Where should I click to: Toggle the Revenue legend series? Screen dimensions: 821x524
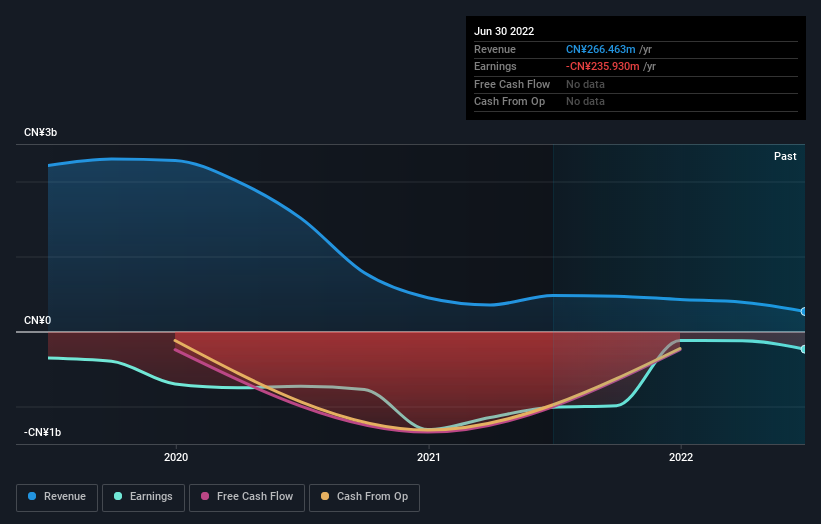click(x=57, y=497)
